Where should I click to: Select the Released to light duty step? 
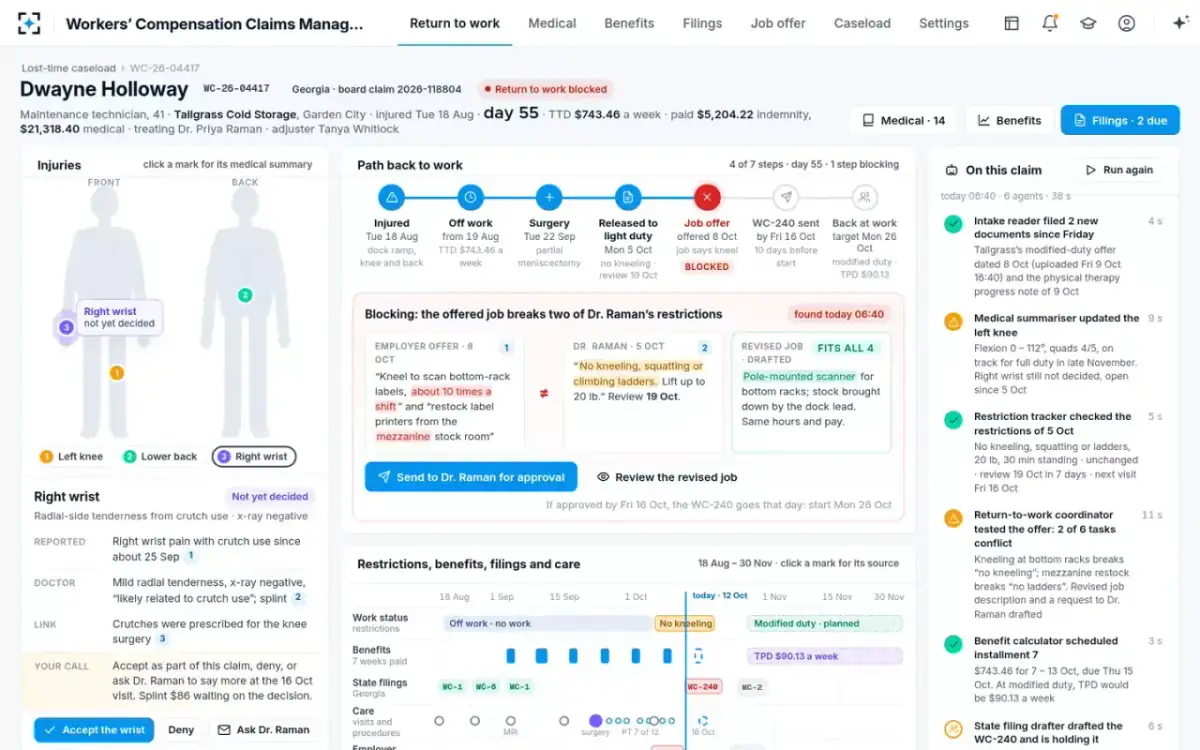(x=628, y=197)
